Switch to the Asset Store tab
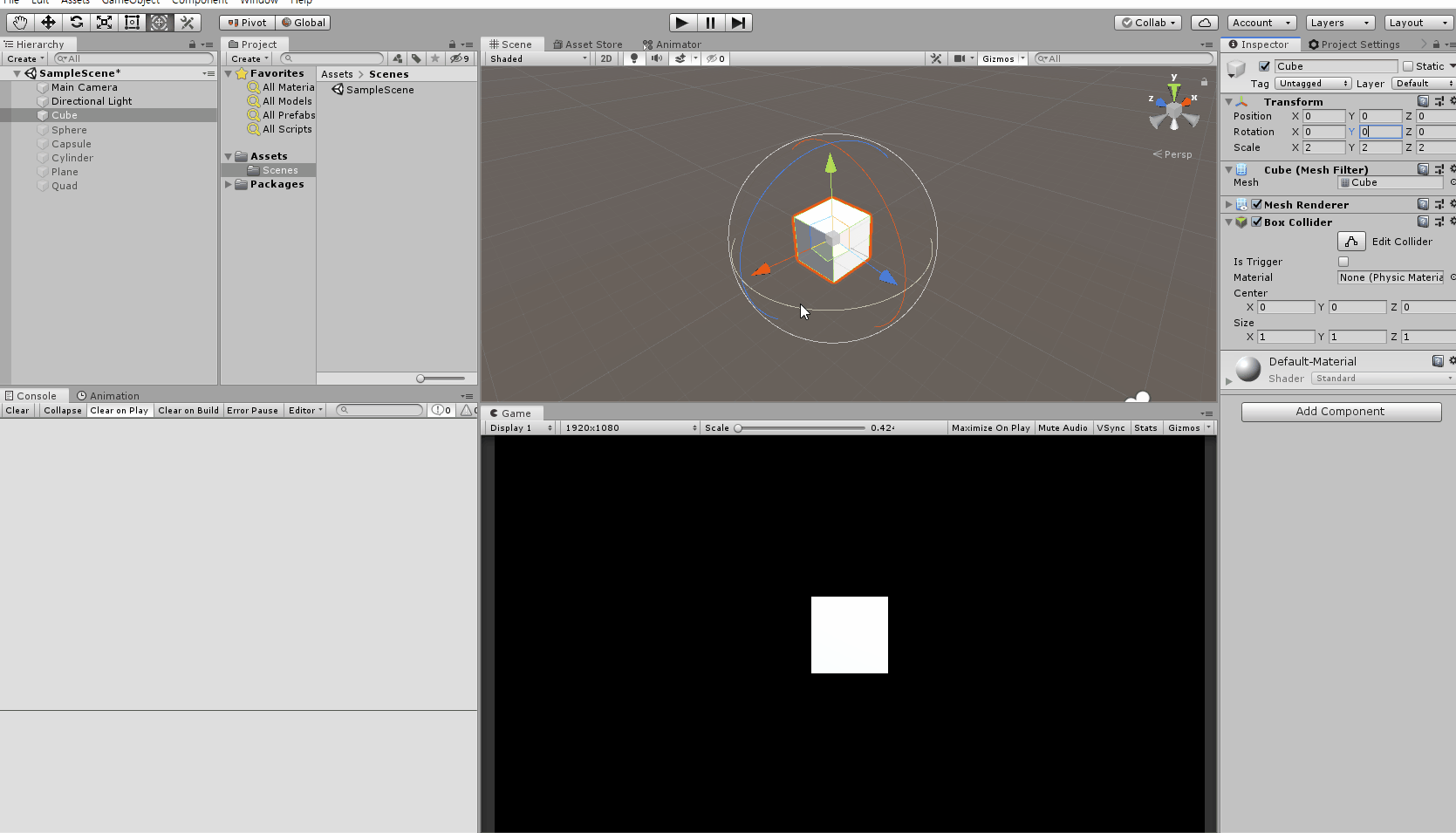 588,44
